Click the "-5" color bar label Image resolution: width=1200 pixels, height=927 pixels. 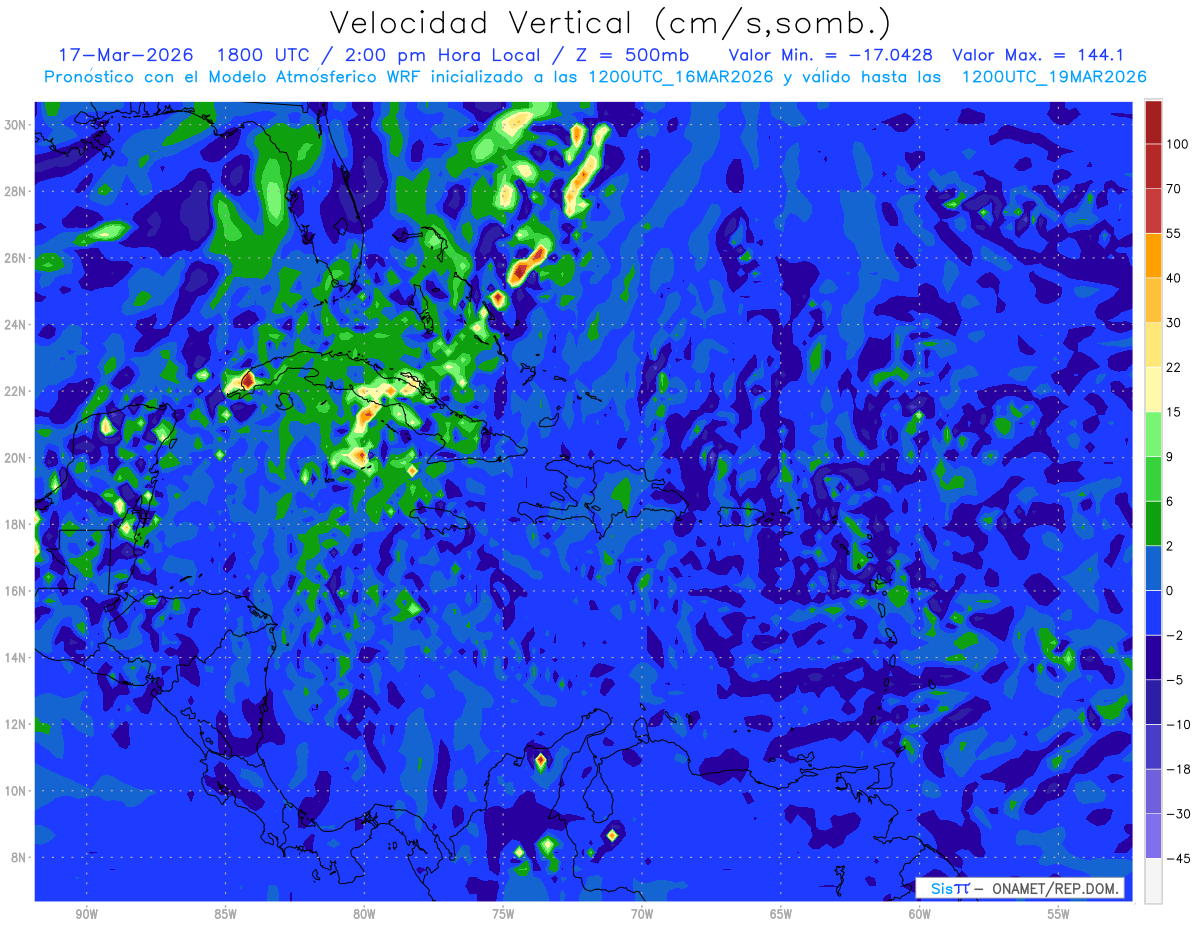(1173, 680)
